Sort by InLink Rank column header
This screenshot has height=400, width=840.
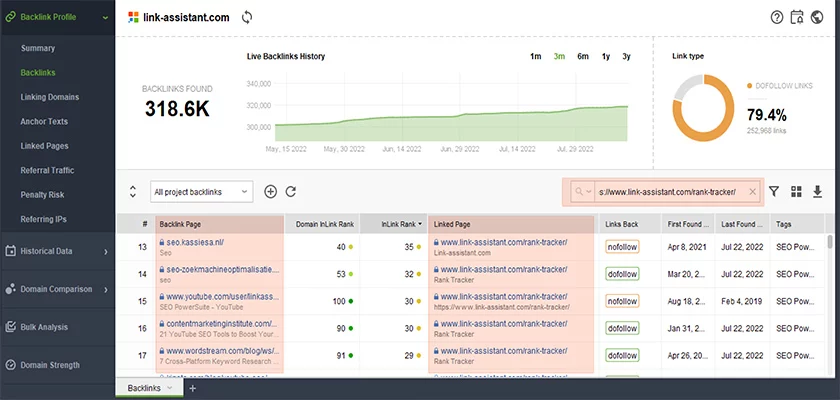tap(394, 224)
